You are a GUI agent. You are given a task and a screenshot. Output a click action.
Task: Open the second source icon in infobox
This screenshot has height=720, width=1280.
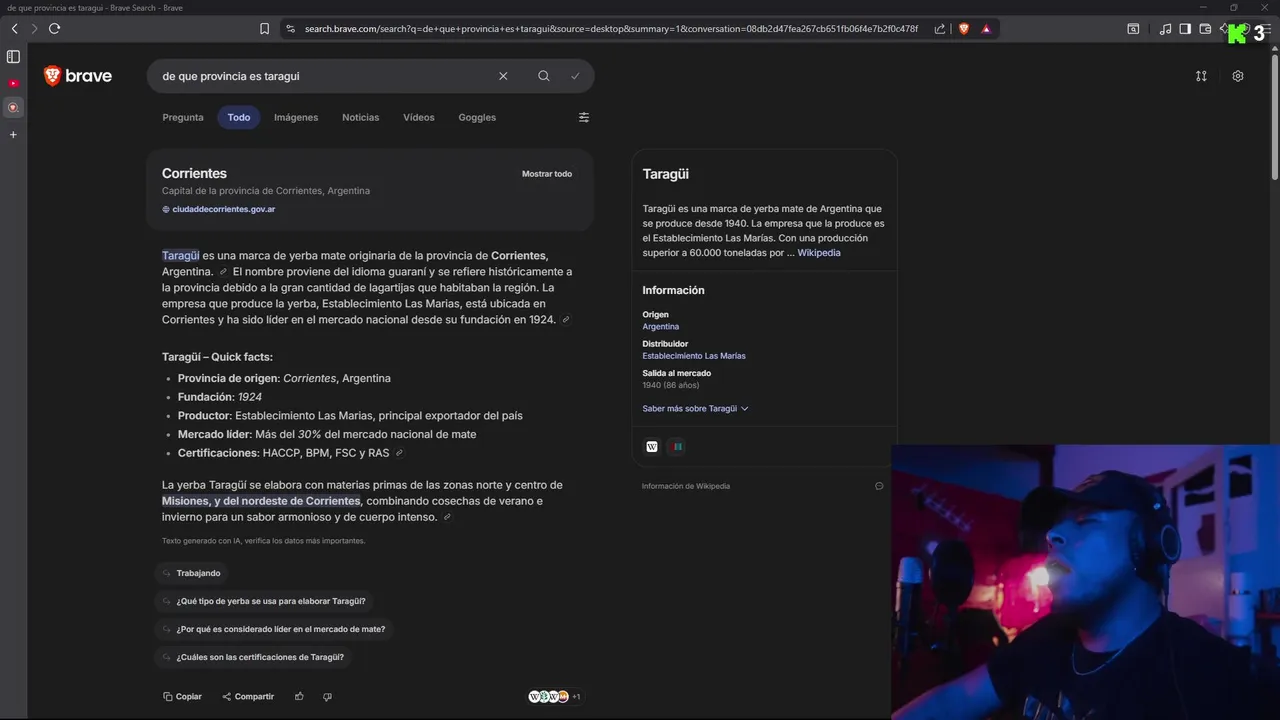[678, 447]
